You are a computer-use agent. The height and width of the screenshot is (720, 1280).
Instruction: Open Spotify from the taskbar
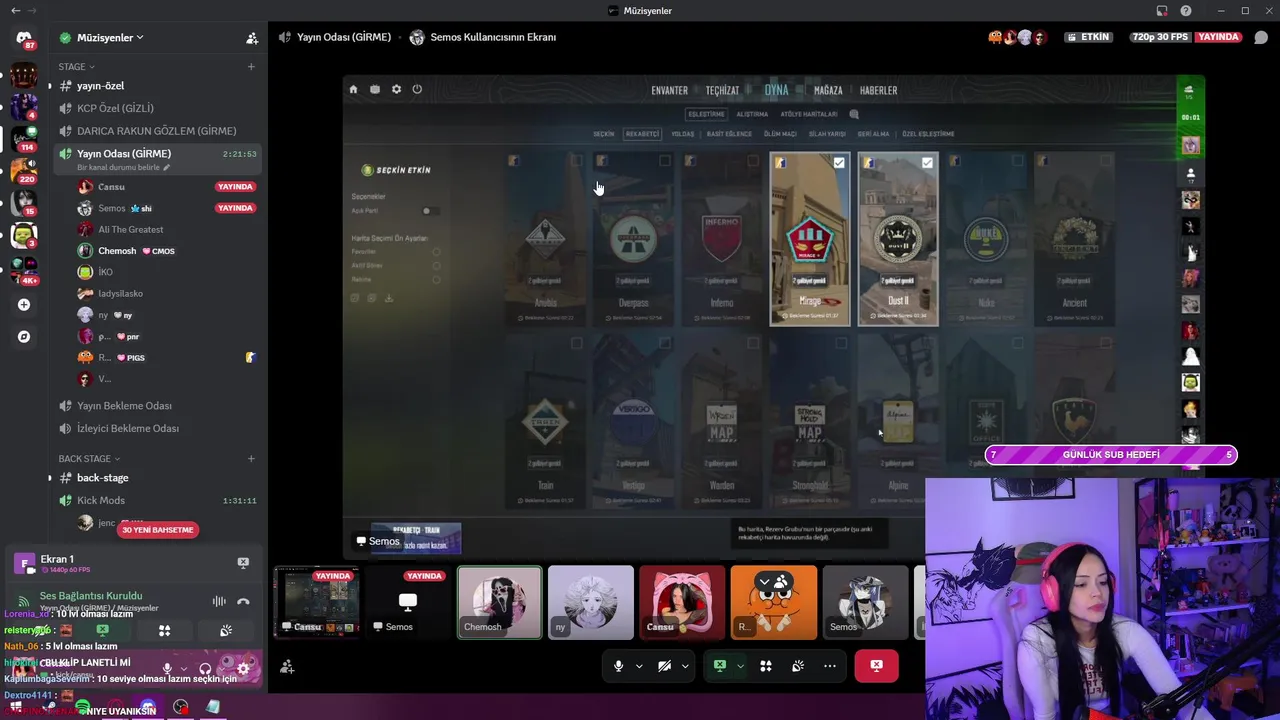pos(82,708)
